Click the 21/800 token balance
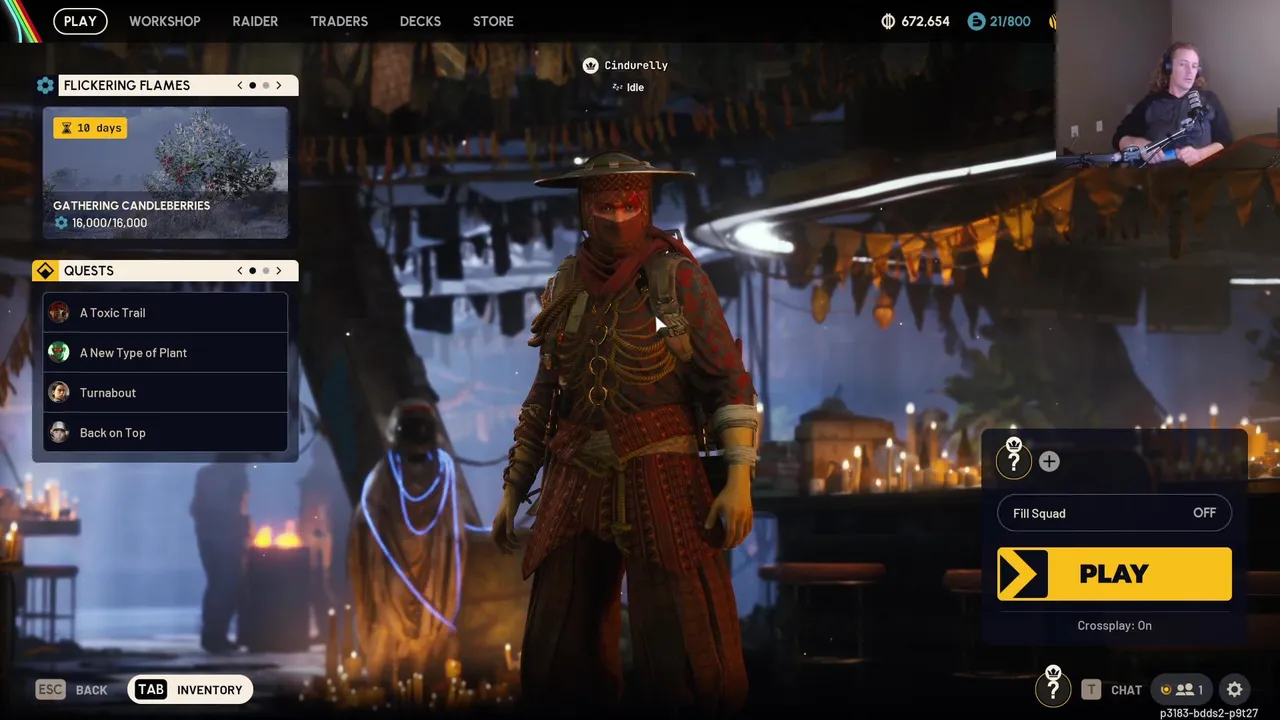The image size is (1280, 720). tap(1010, 21)
